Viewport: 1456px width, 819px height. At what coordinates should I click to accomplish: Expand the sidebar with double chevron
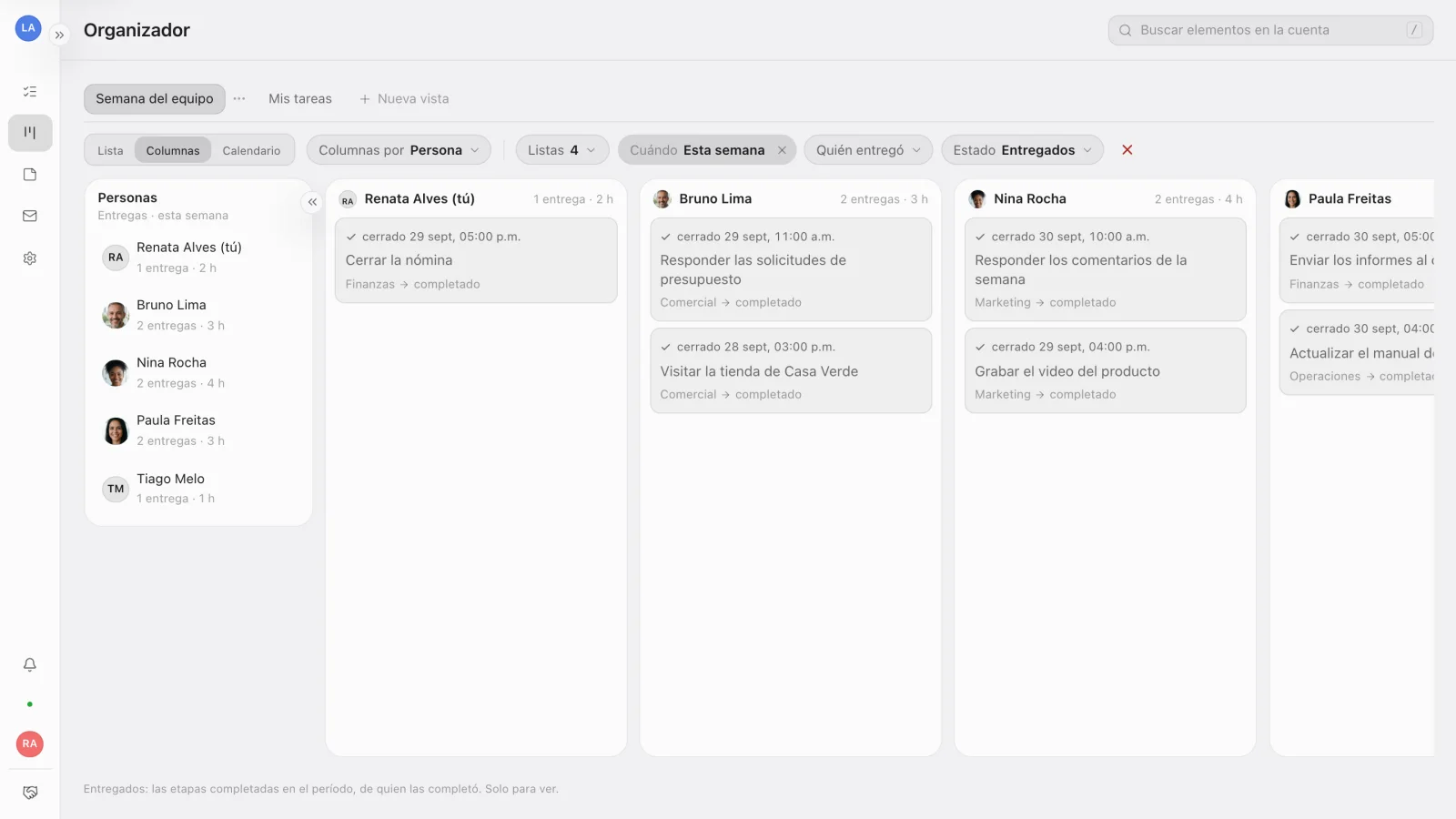(x=59, y=35)
